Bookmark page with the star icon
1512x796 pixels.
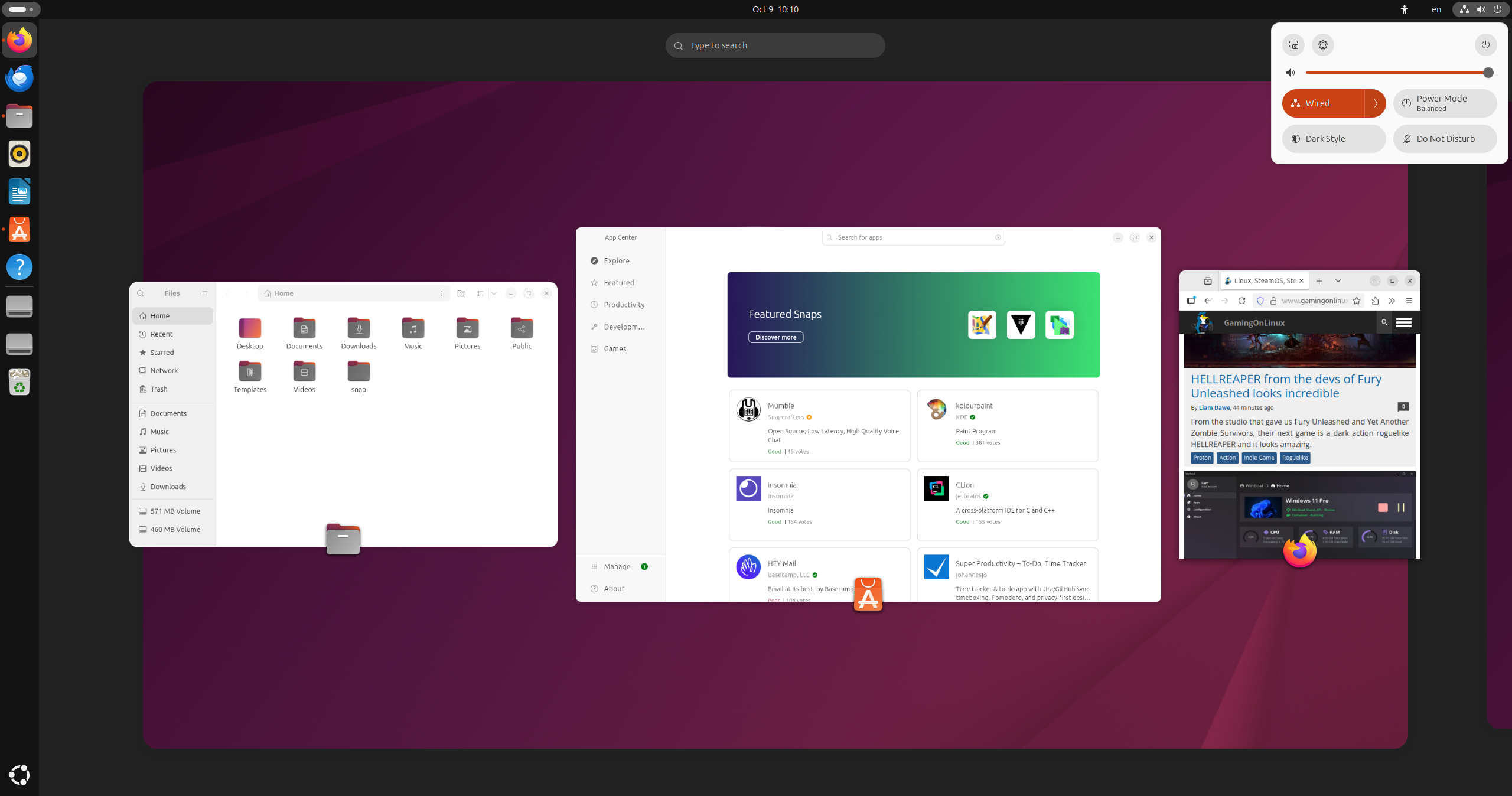click(x=1357, y=301)
